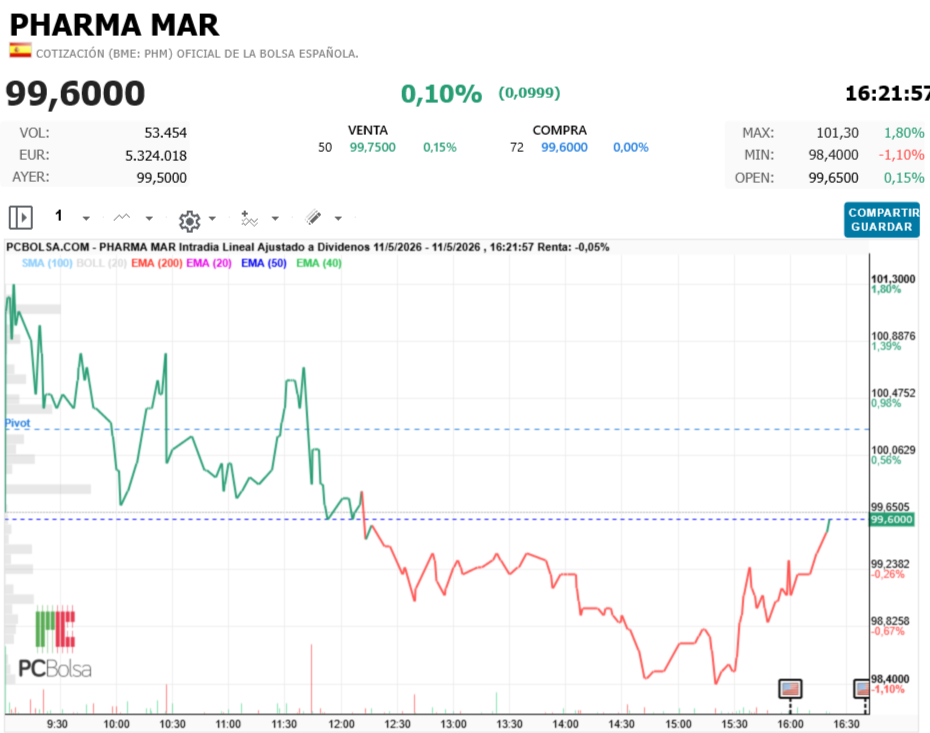The height and width of the screenshot is (733, 930).
Task: Toggle the EMA (200) indicator legend
Action: (x=157, y=263)
